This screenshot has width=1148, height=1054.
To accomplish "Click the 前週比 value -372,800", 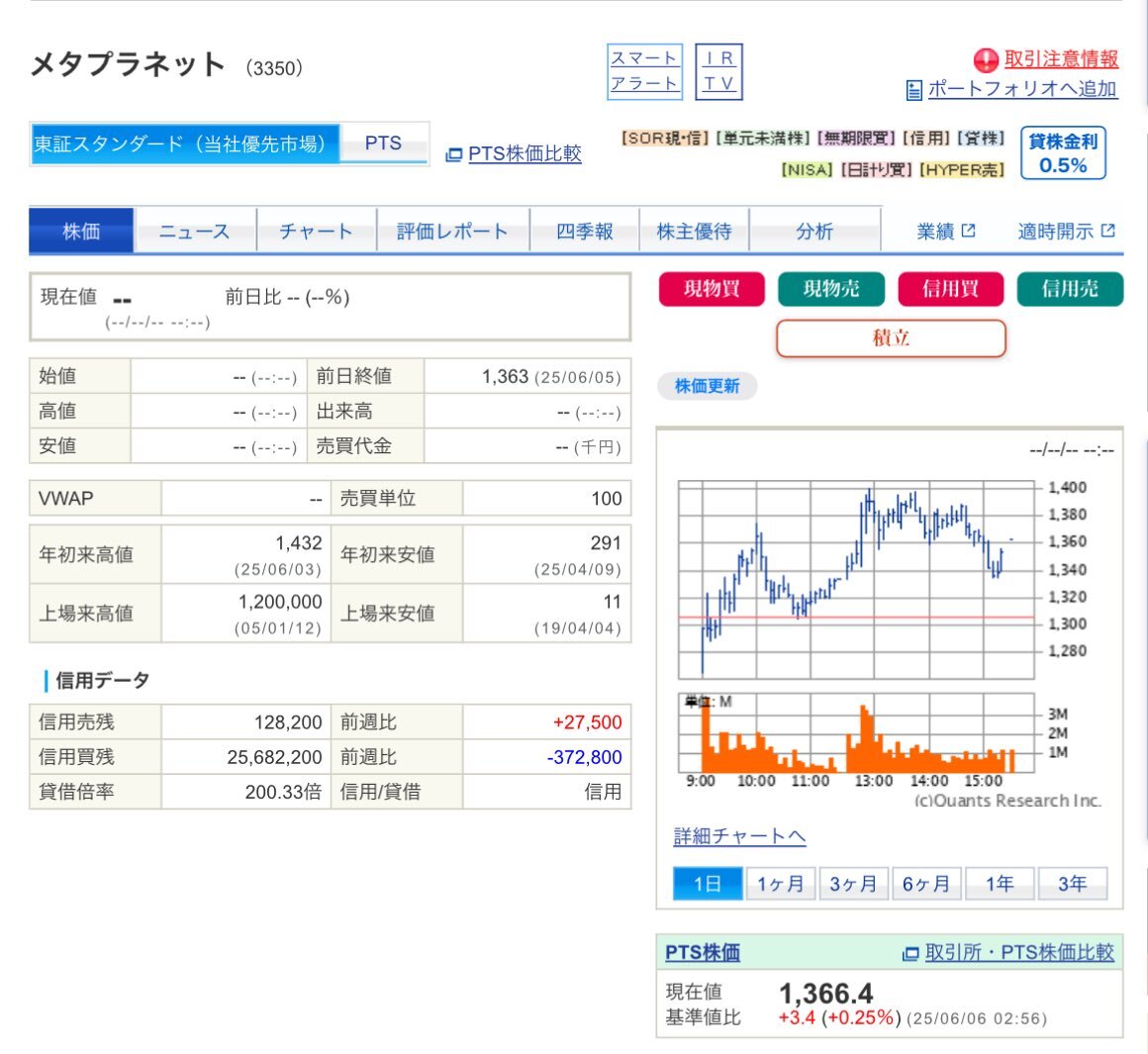I will click(x=584, y=757).
